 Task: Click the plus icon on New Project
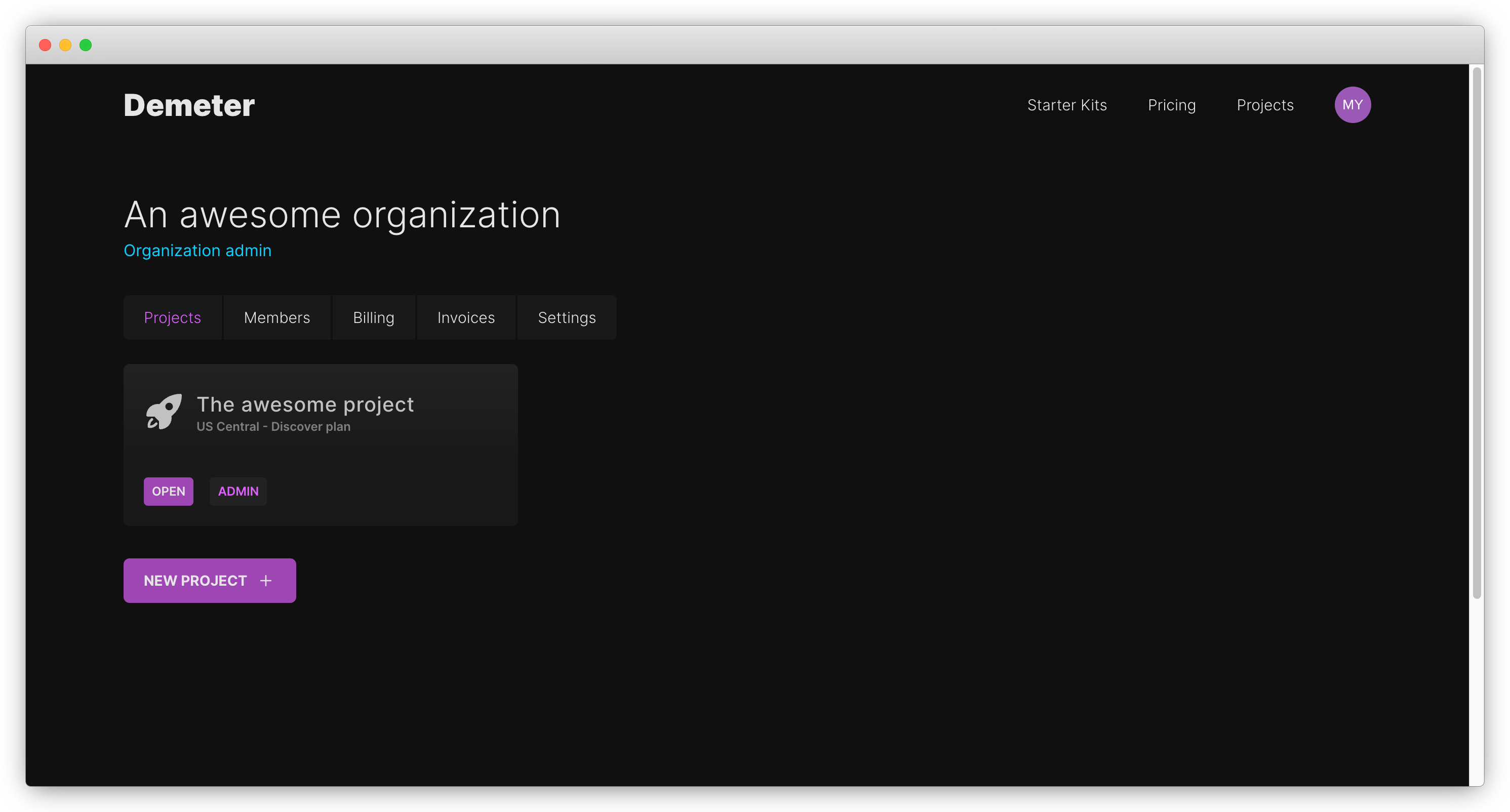(x=265, y=581)
